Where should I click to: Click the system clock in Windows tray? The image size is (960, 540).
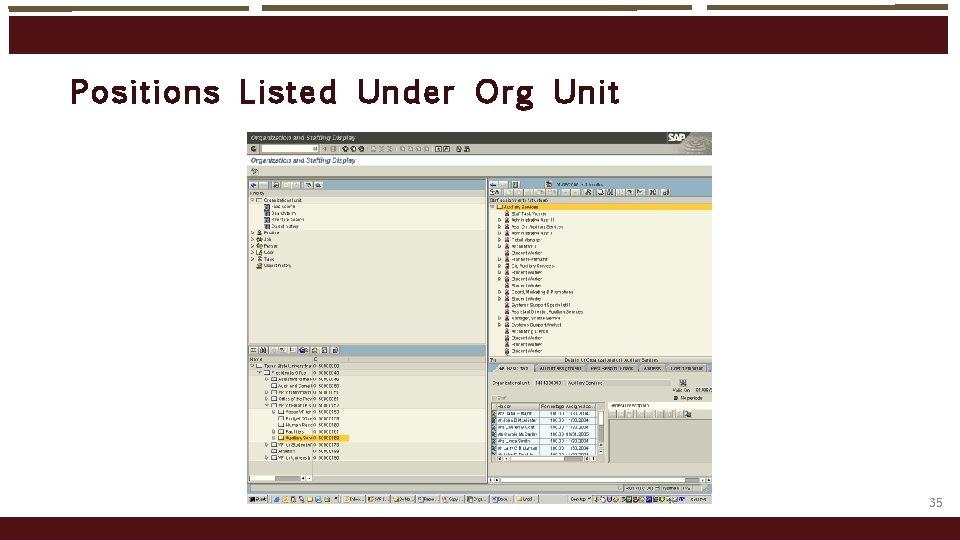tap(699, 500)
